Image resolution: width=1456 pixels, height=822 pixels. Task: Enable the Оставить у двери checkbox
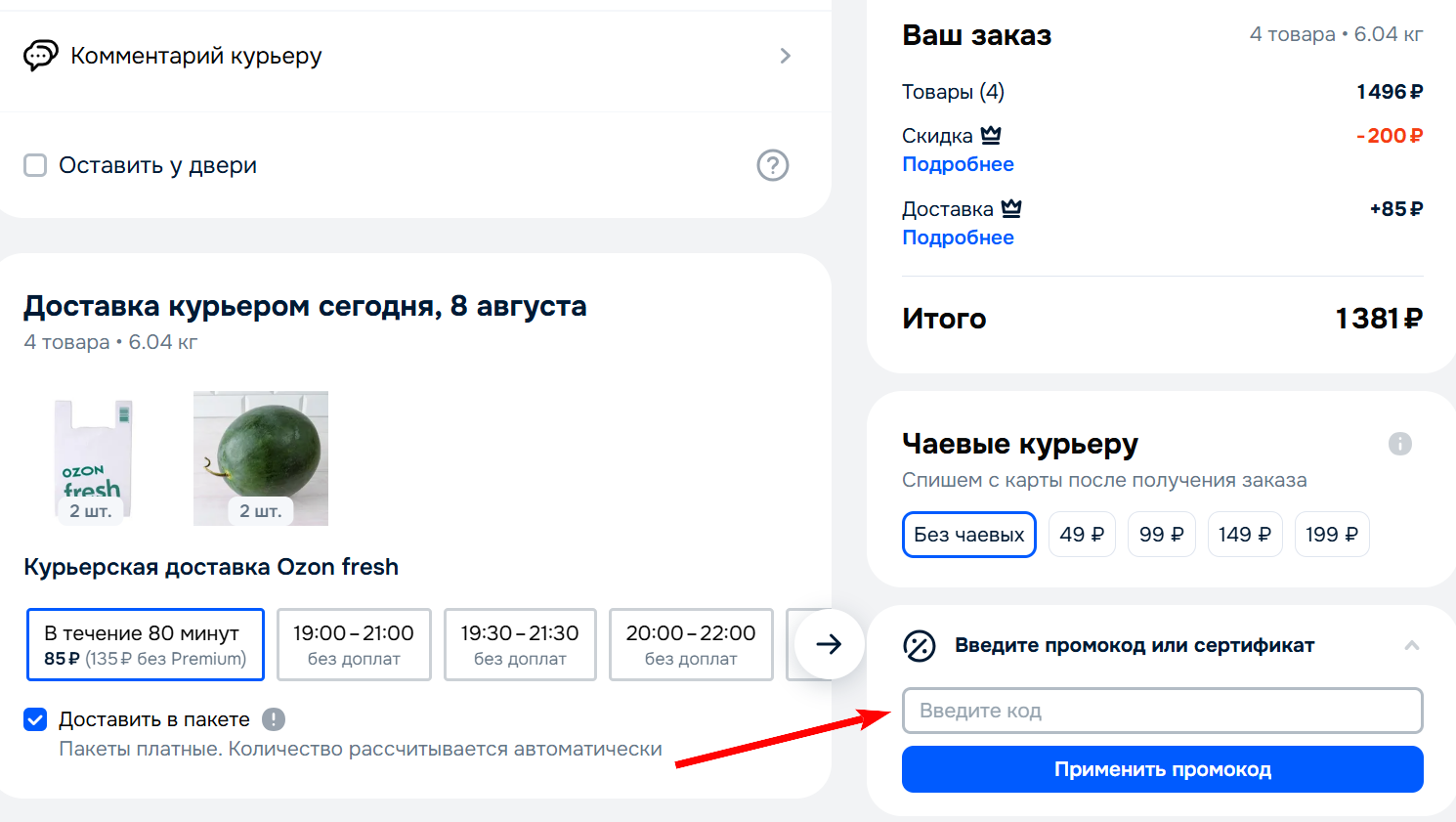34,165
